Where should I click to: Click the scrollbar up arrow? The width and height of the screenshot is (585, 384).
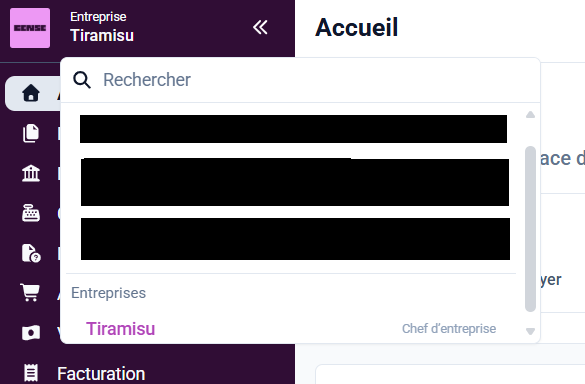530,115
